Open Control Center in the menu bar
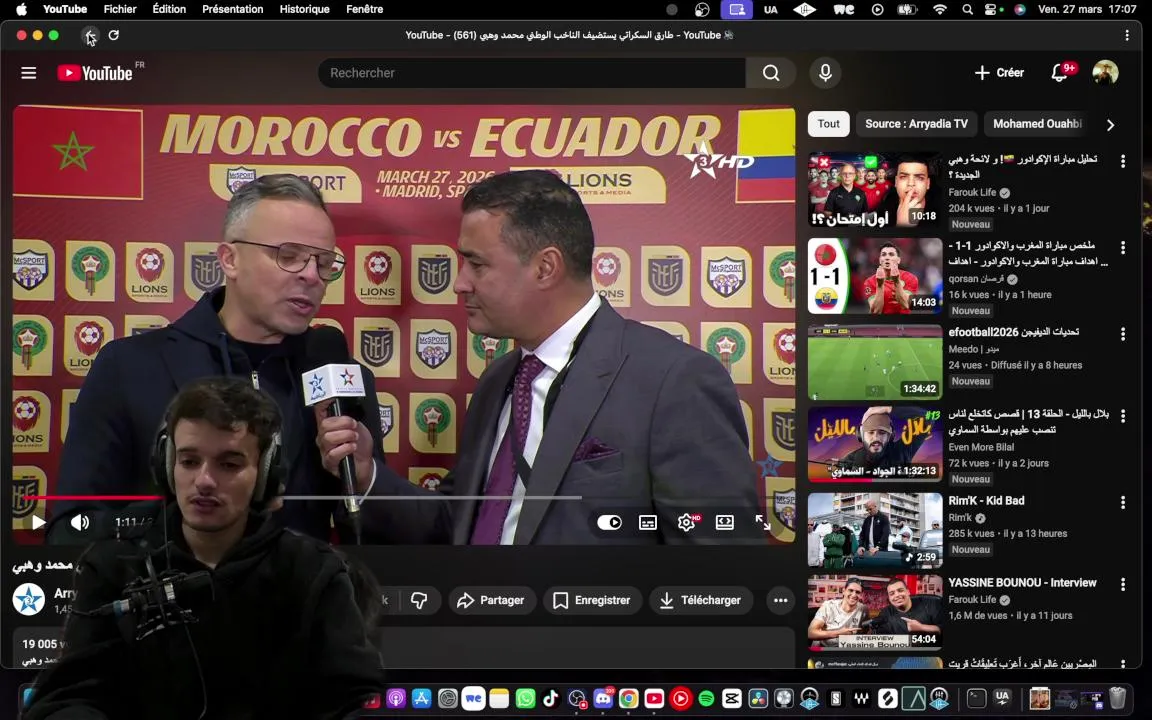 click(x=991, y=10)
